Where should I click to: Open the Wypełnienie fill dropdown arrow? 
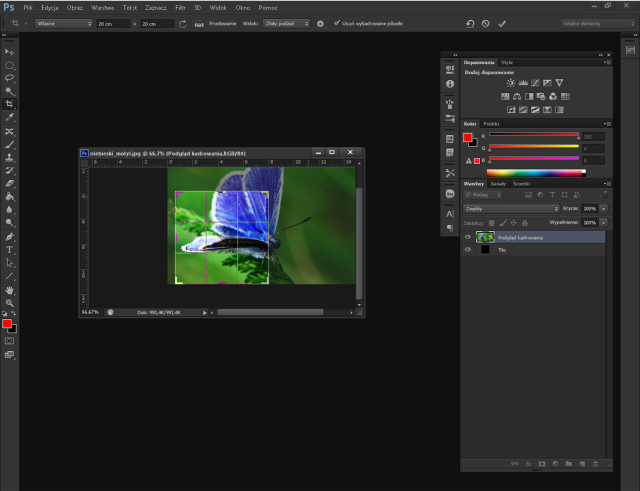[603, 223]
